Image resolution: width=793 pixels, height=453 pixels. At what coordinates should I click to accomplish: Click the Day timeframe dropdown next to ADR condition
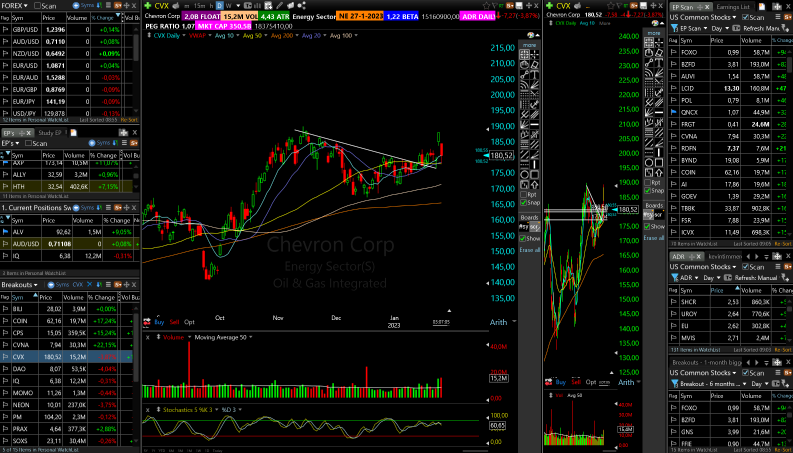[x=710, y=278]
